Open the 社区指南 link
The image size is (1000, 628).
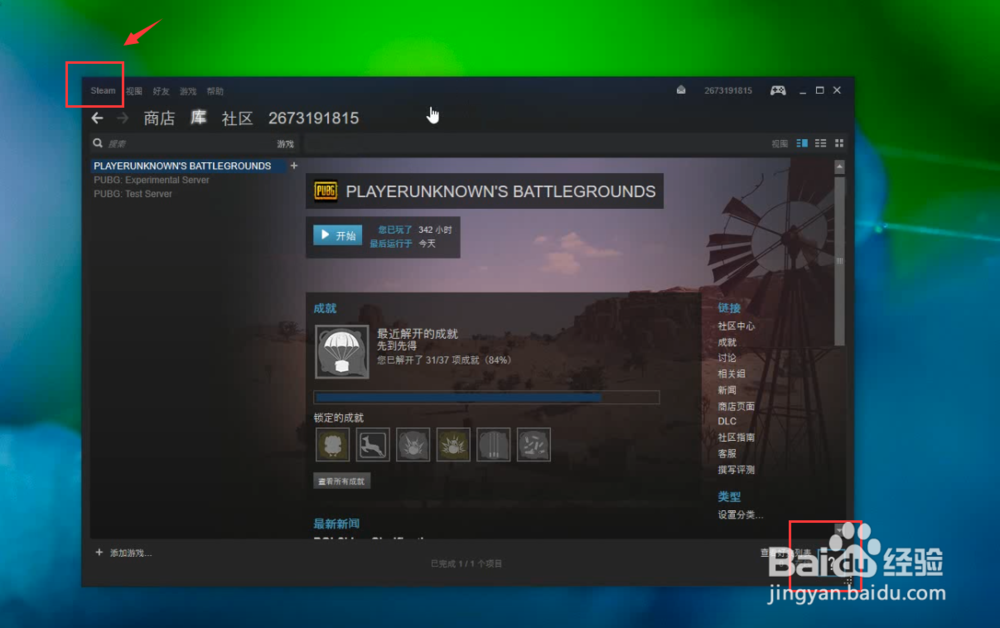point(736,437)
